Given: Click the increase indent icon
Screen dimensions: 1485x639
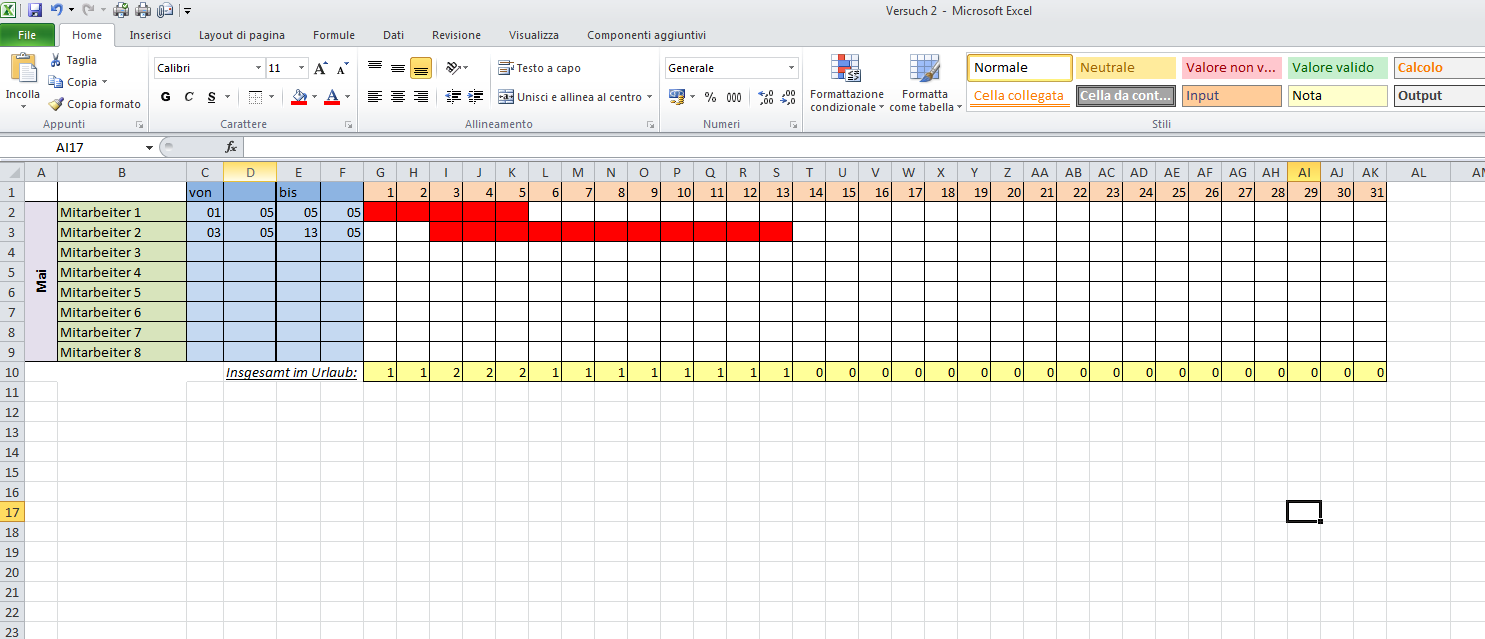Looking at the screenshot, I should pyautogui.click(x=476, y=97).
